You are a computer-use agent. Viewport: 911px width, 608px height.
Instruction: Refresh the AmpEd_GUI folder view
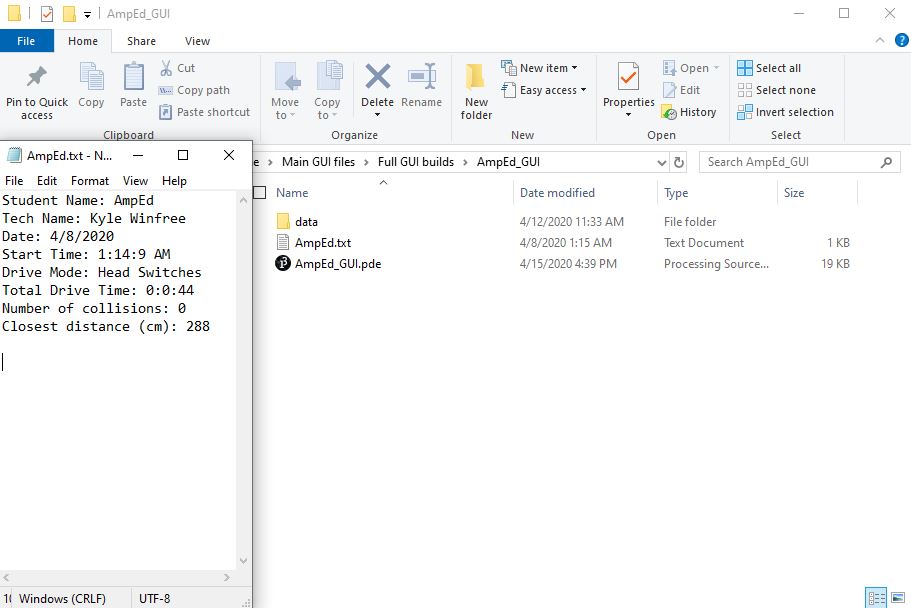coord(680,162)
